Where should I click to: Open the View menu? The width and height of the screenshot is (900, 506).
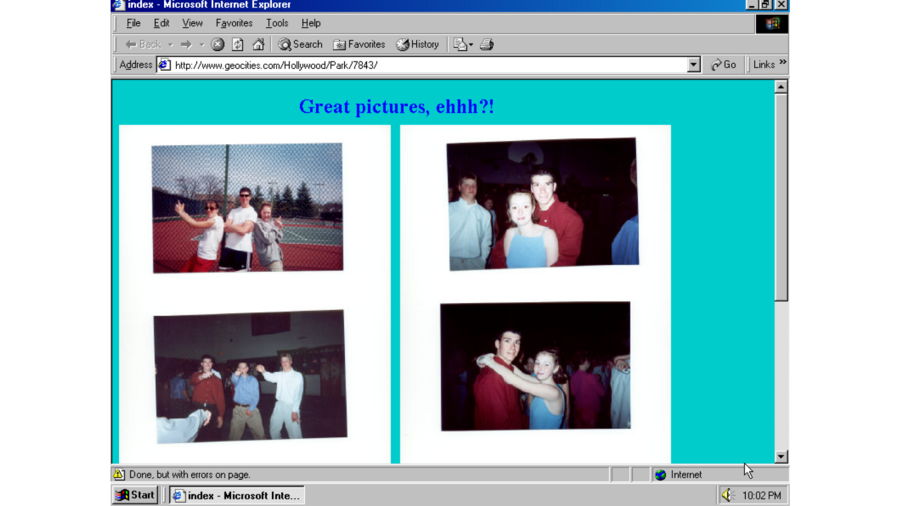(192, 23)
